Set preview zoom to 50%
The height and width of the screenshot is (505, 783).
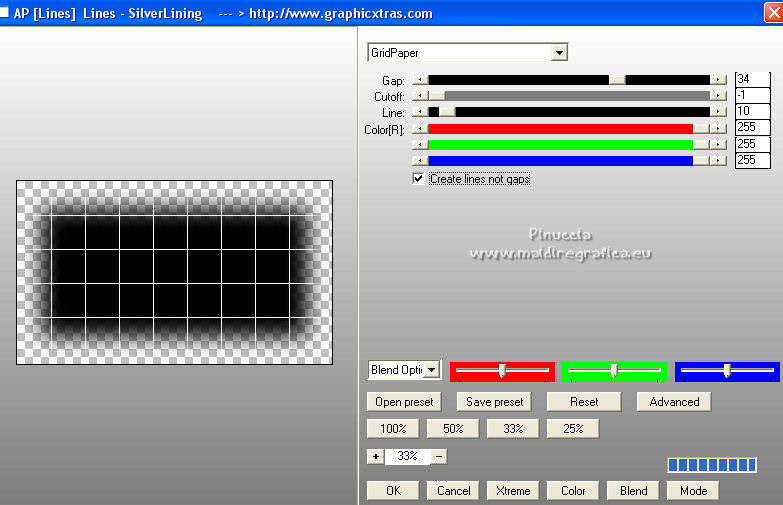click(x=453, y=429)
